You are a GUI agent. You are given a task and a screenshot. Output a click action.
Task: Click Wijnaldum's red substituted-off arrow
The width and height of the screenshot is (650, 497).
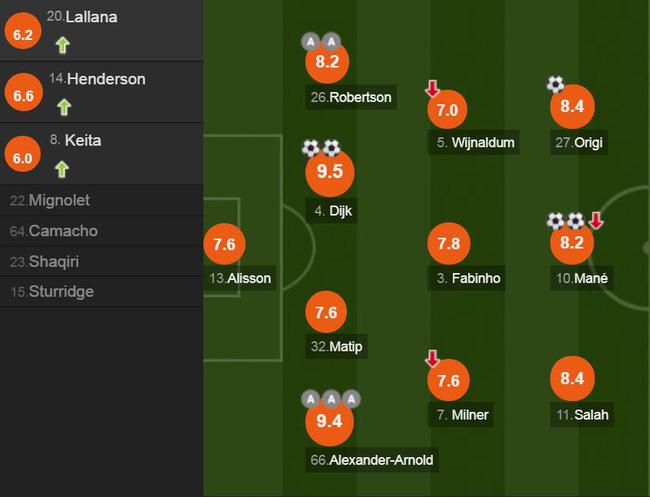click(432, 88)
